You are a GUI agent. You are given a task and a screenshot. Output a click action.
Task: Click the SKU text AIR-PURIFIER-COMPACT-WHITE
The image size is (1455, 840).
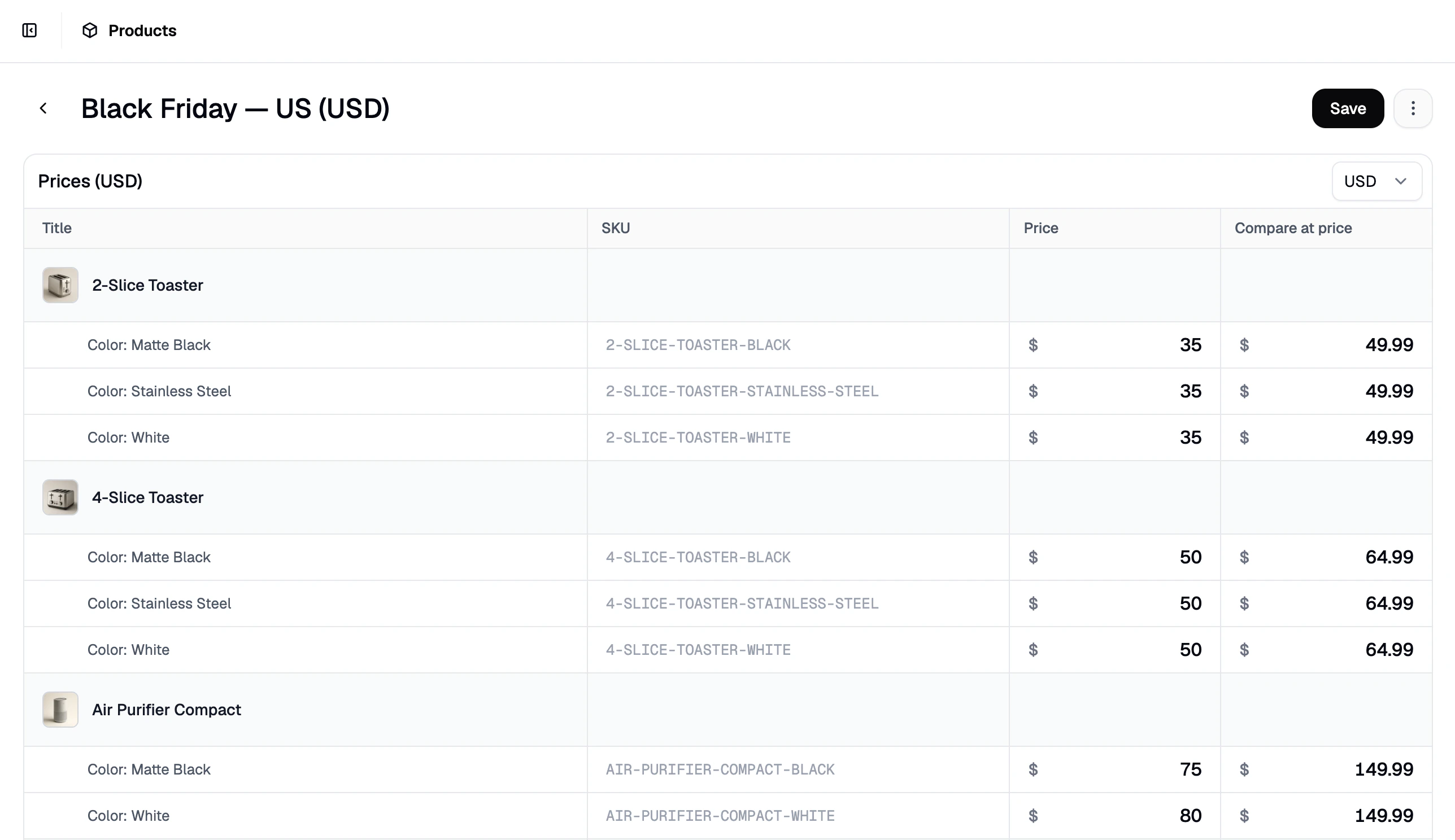coord(720,816)
